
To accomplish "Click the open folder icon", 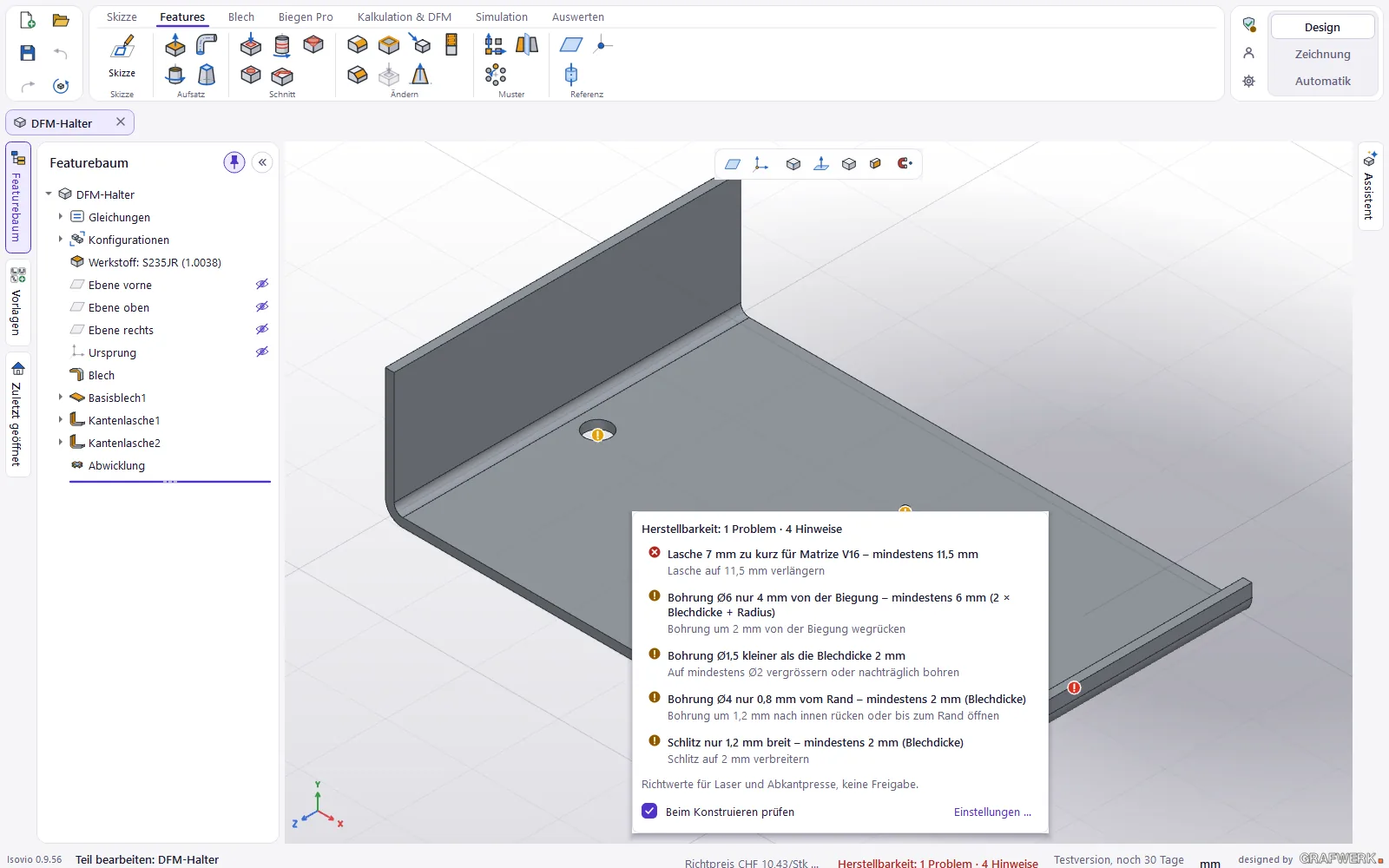I will (x=61, y=20).
